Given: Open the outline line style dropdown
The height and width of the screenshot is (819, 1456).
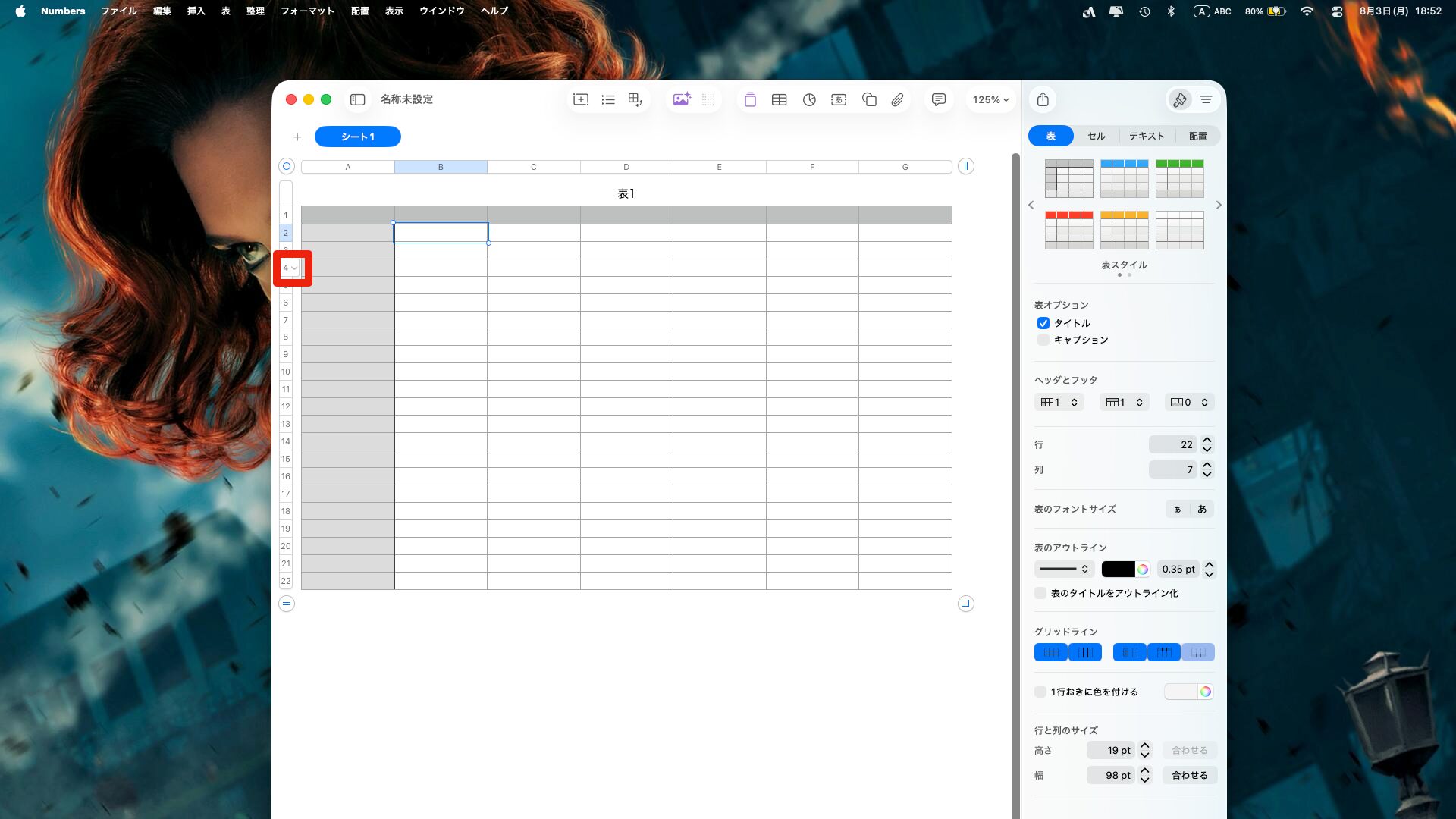Looking at the screenshot, I should click(1065, 569).
